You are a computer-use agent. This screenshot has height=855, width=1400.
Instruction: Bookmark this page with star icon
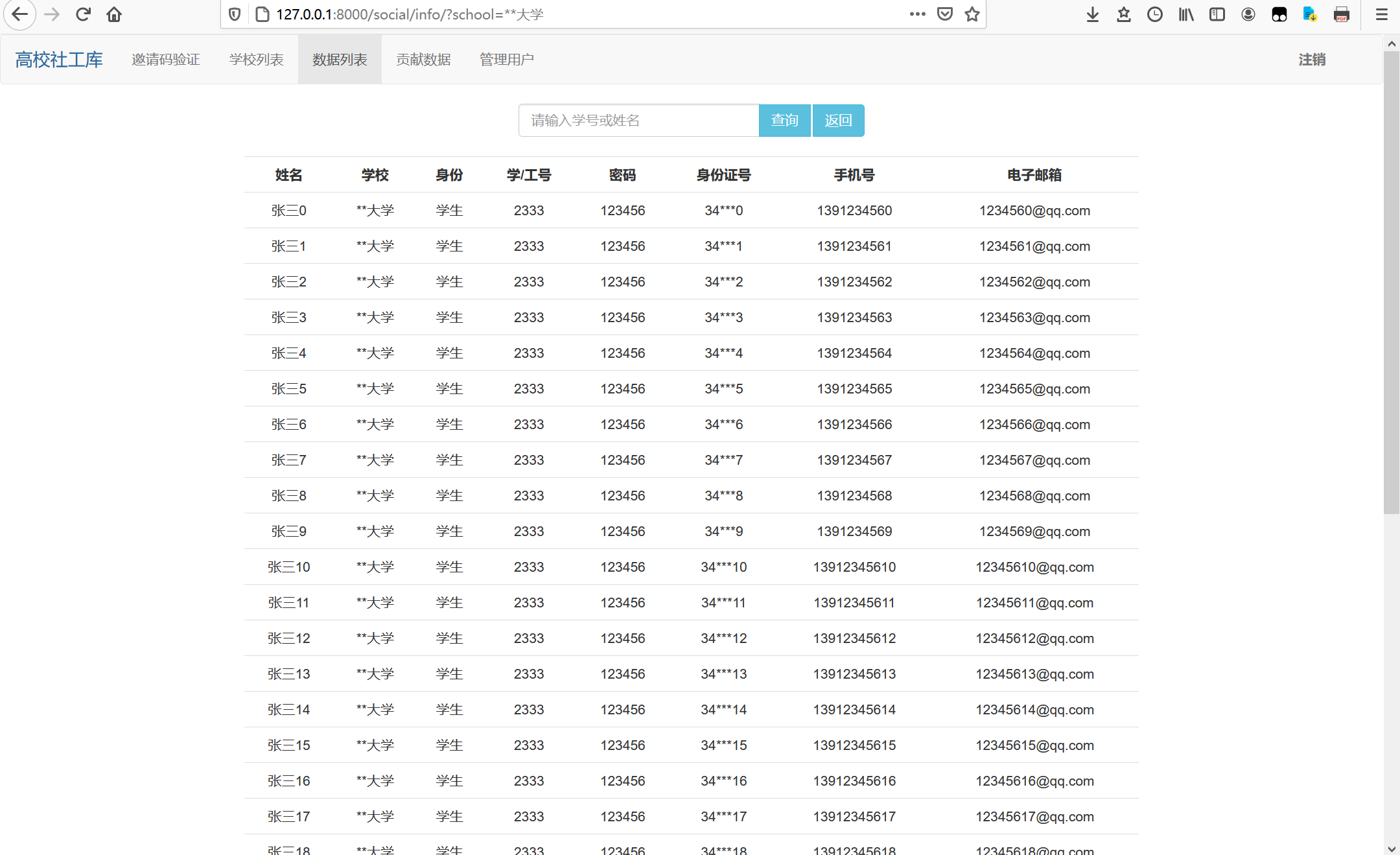[972, 14]
